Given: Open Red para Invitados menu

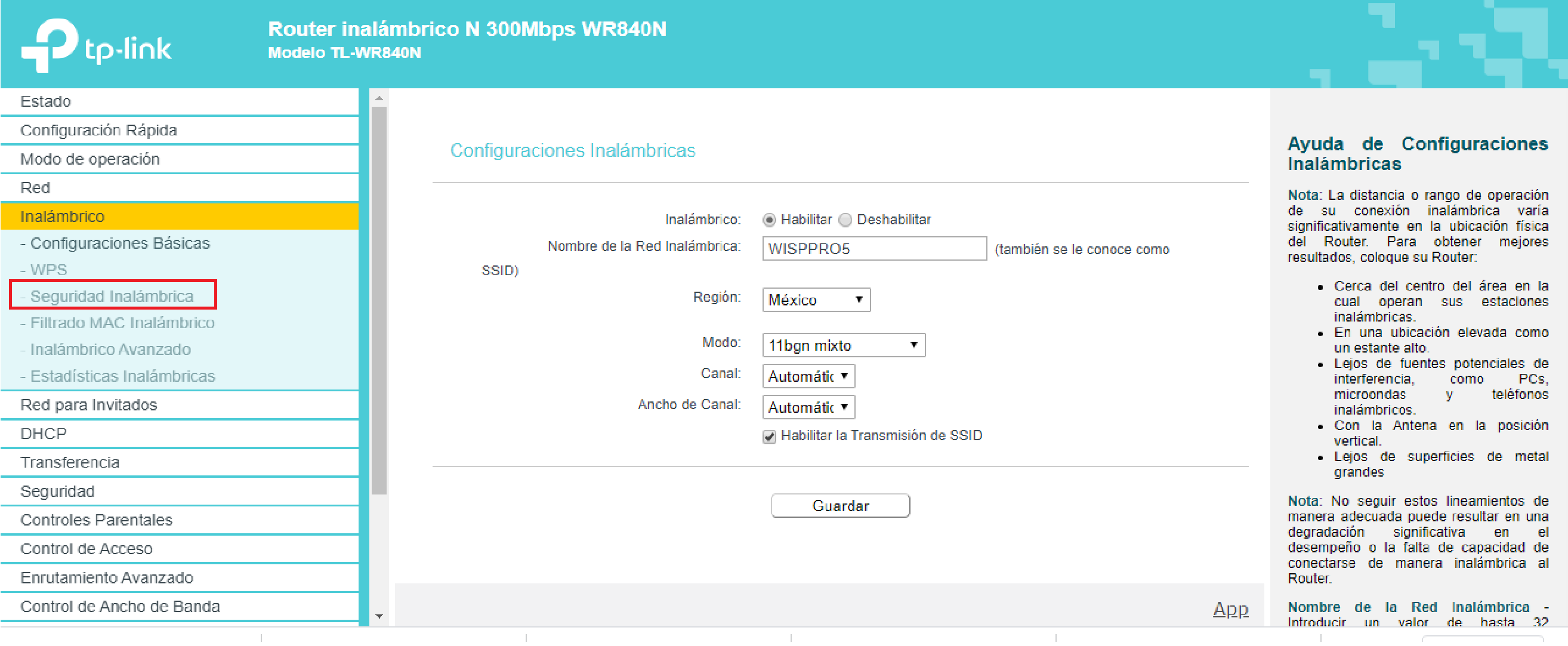Looking at the screenshot, I should click(x=89, y=405).
